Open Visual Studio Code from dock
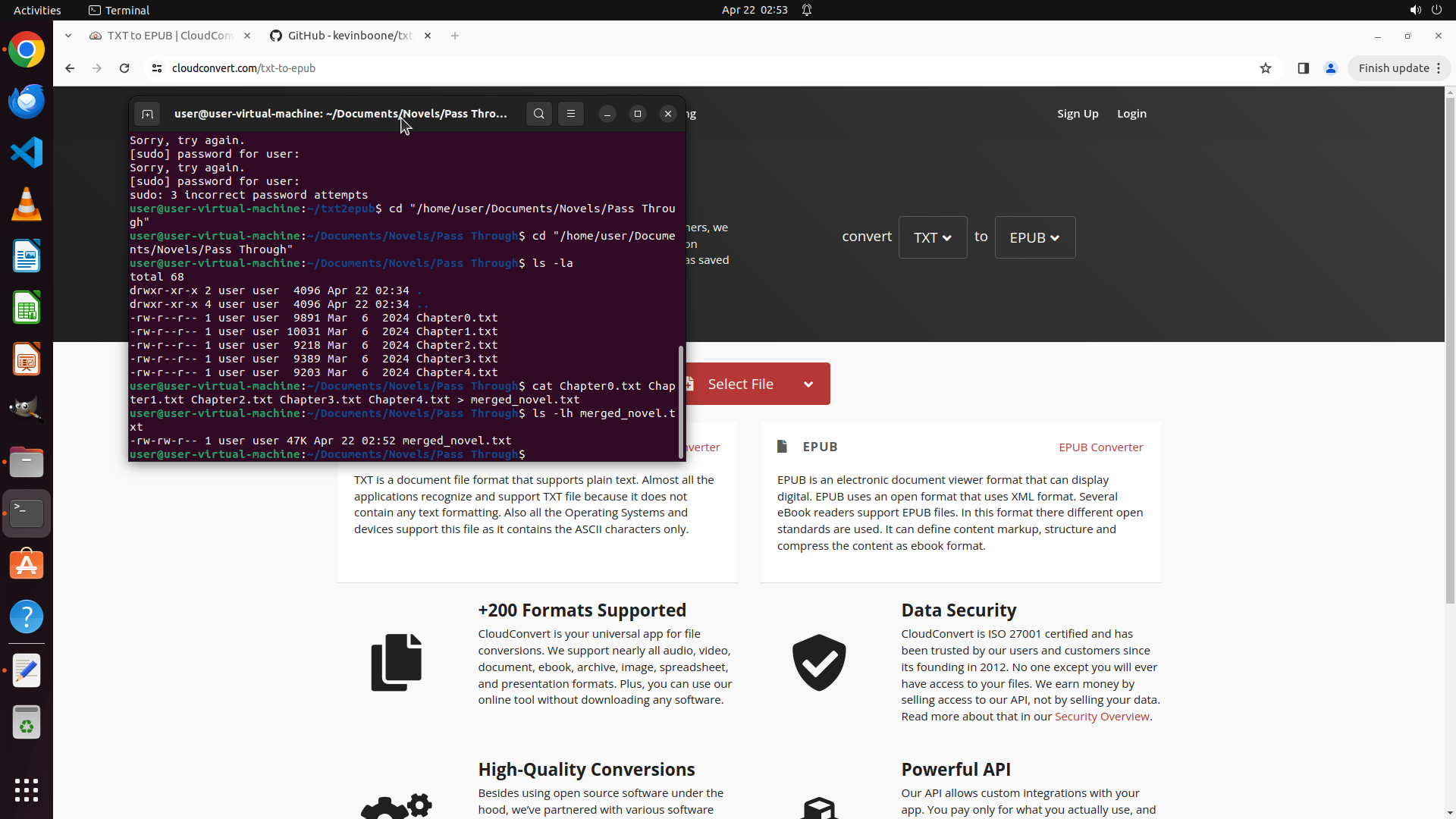Screen dimensions: 1456x819 pyautogui.click(x=27, y=152)
